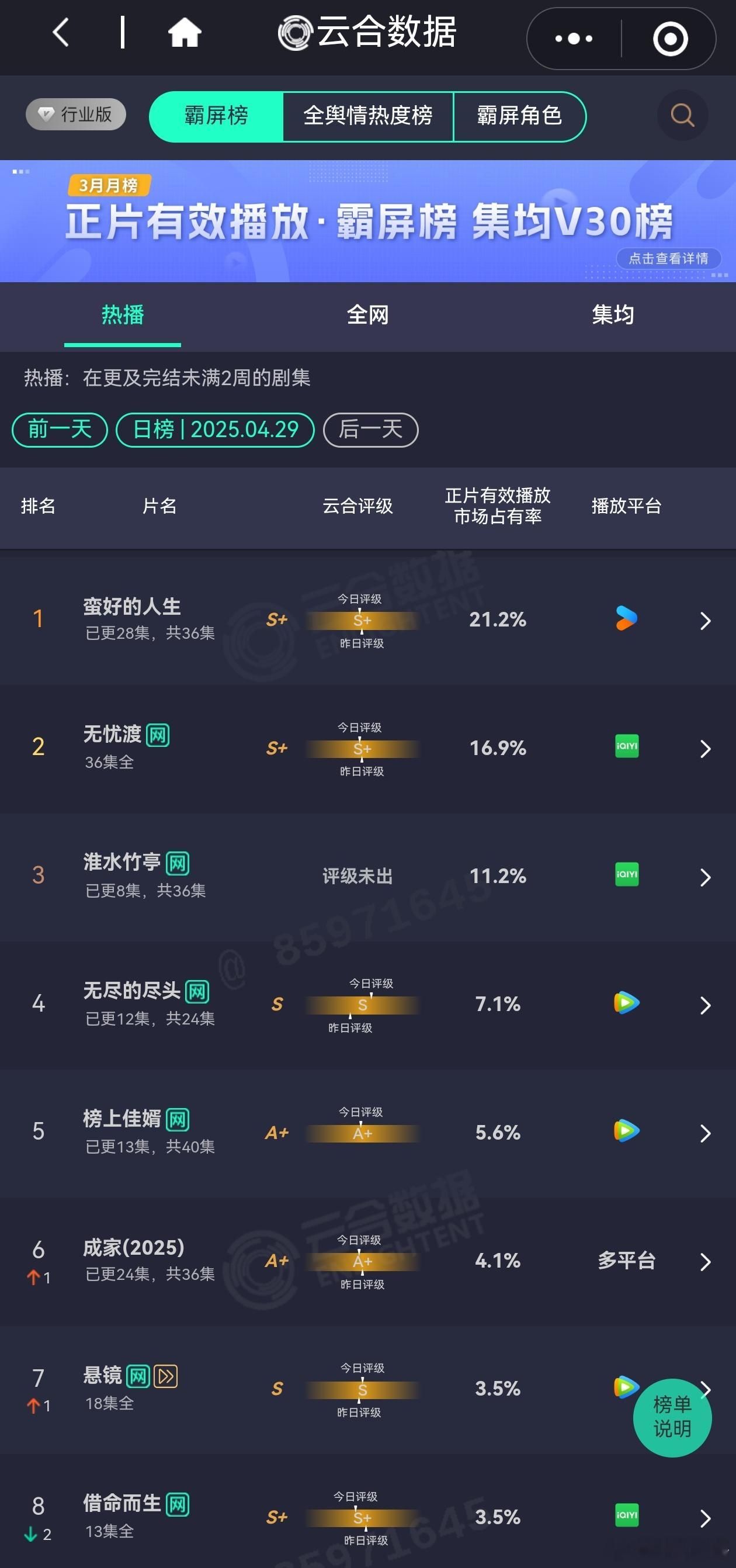
Task: Click 点击查看详情 on the banner
Action: (668, 259)
